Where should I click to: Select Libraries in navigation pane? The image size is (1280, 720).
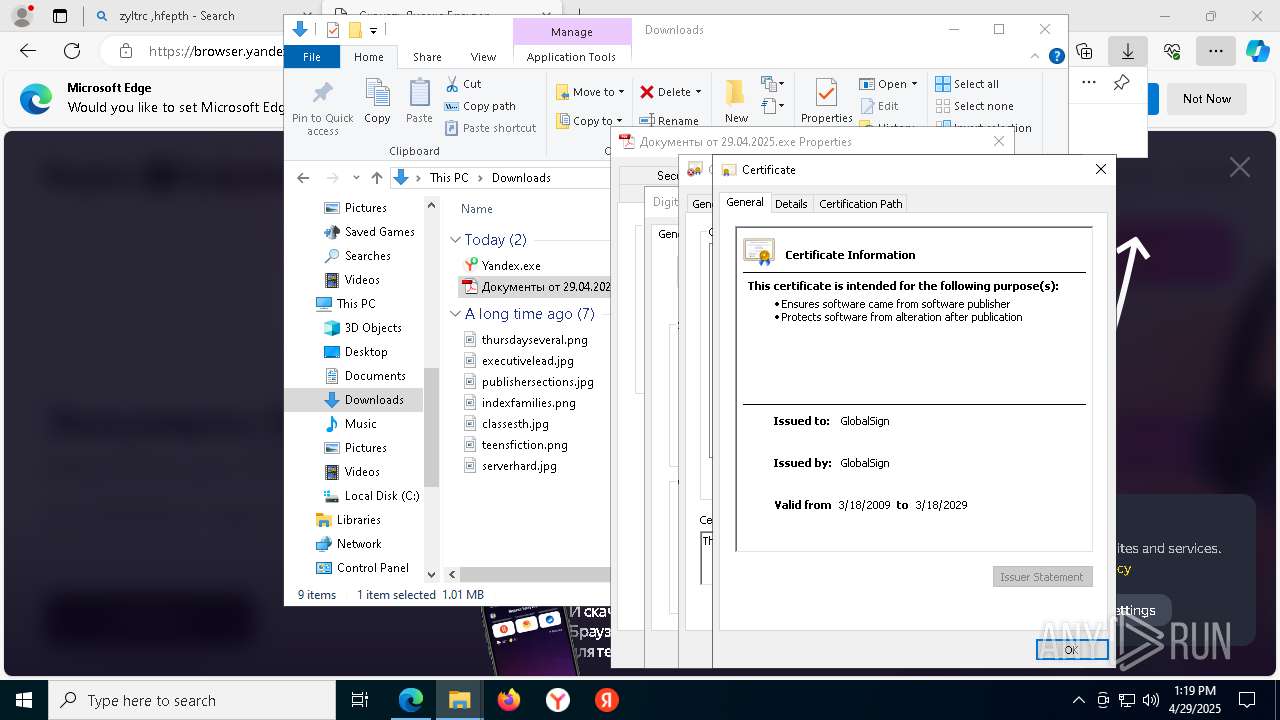[348, 519]
